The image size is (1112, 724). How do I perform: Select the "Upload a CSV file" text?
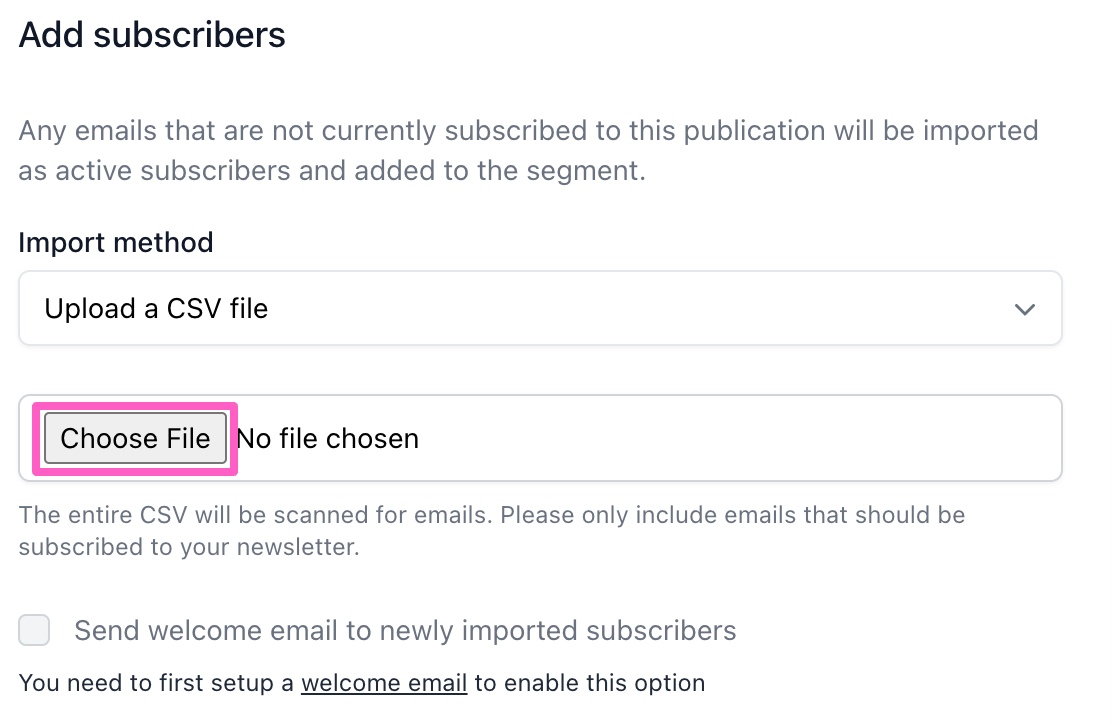[156, 309]
